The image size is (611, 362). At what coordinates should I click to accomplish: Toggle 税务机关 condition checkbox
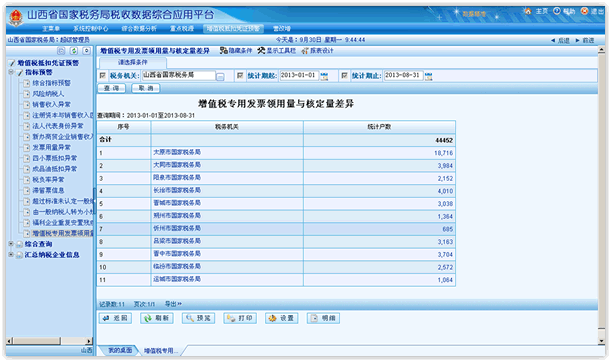click(x=103, y=76)
